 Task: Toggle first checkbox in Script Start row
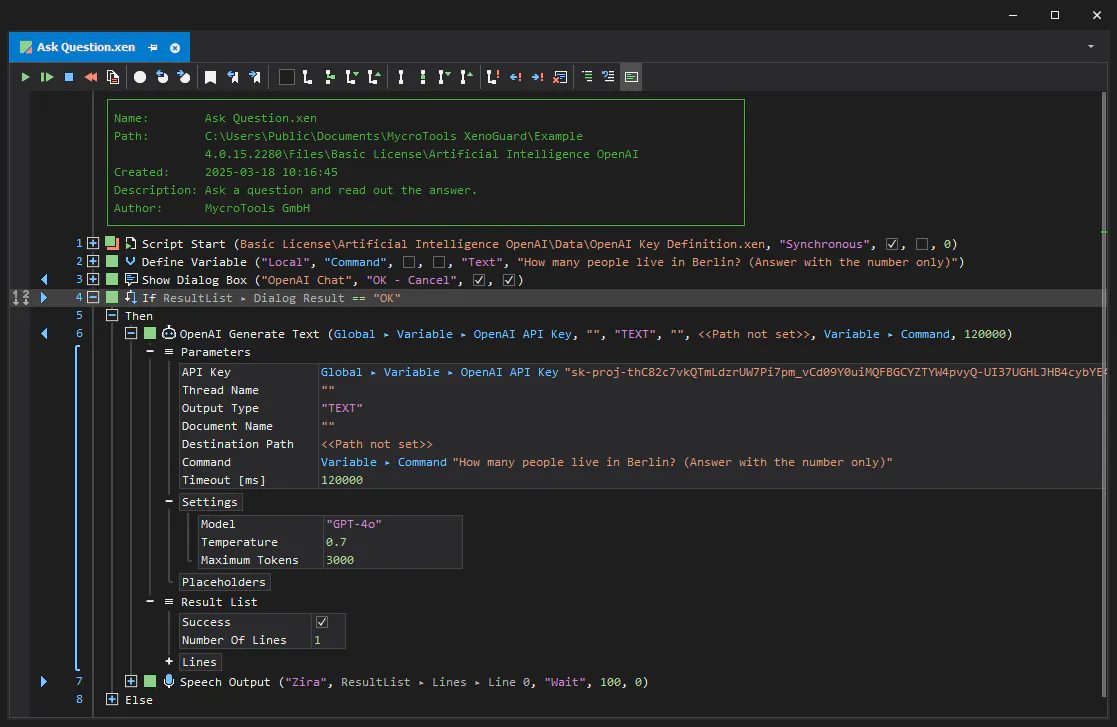pos(892,244)
